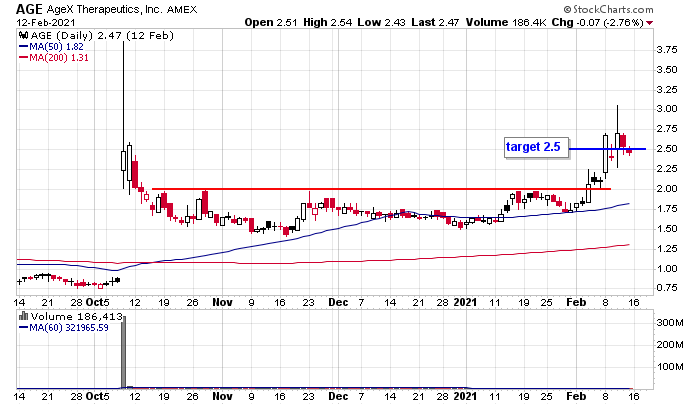Click the Oct5 label on price chart axis
Screen dimensions: 700x405
(97, 302)
